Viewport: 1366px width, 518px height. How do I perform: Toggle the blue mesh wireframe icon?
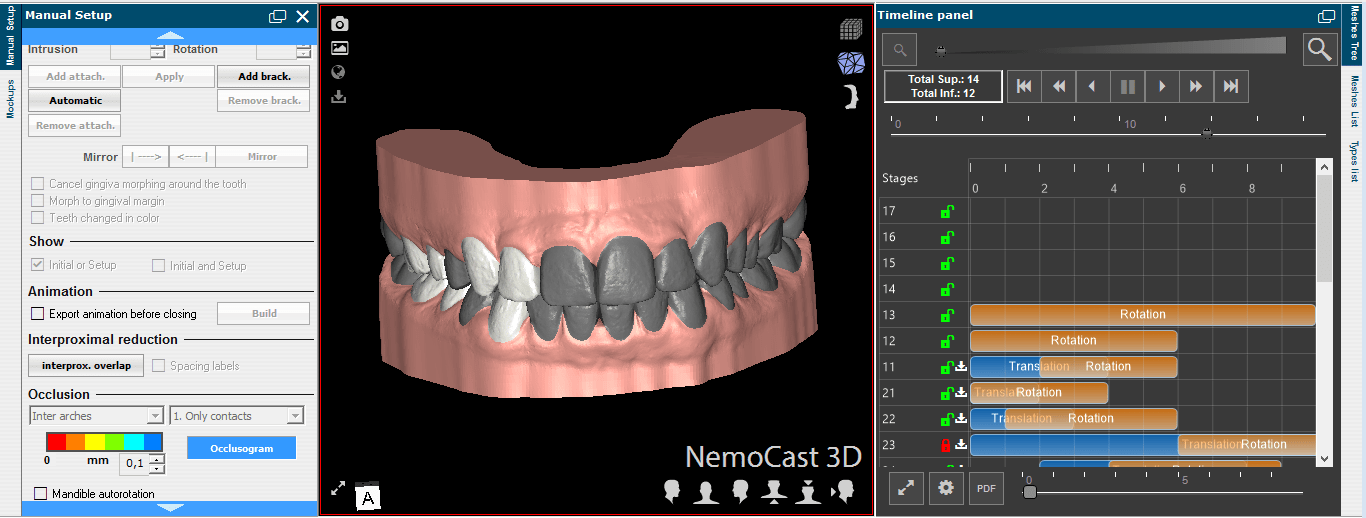[x=851, y=63]
